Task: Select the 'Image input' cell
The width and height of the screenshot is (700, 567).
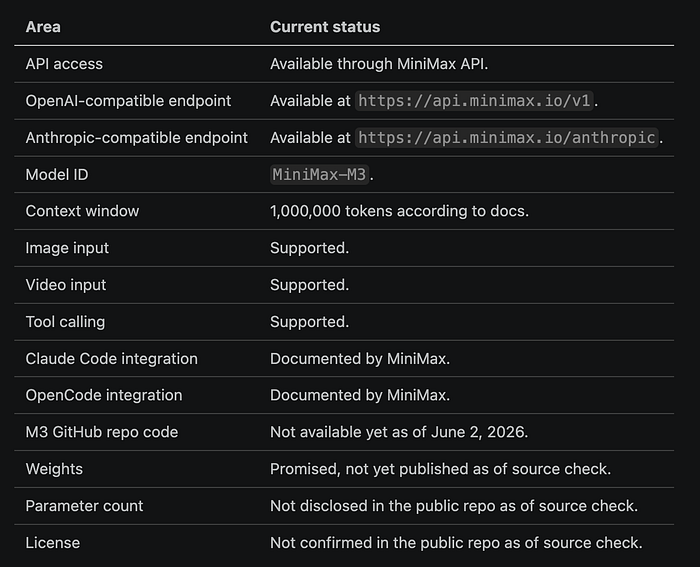Action: coord(67,248)
